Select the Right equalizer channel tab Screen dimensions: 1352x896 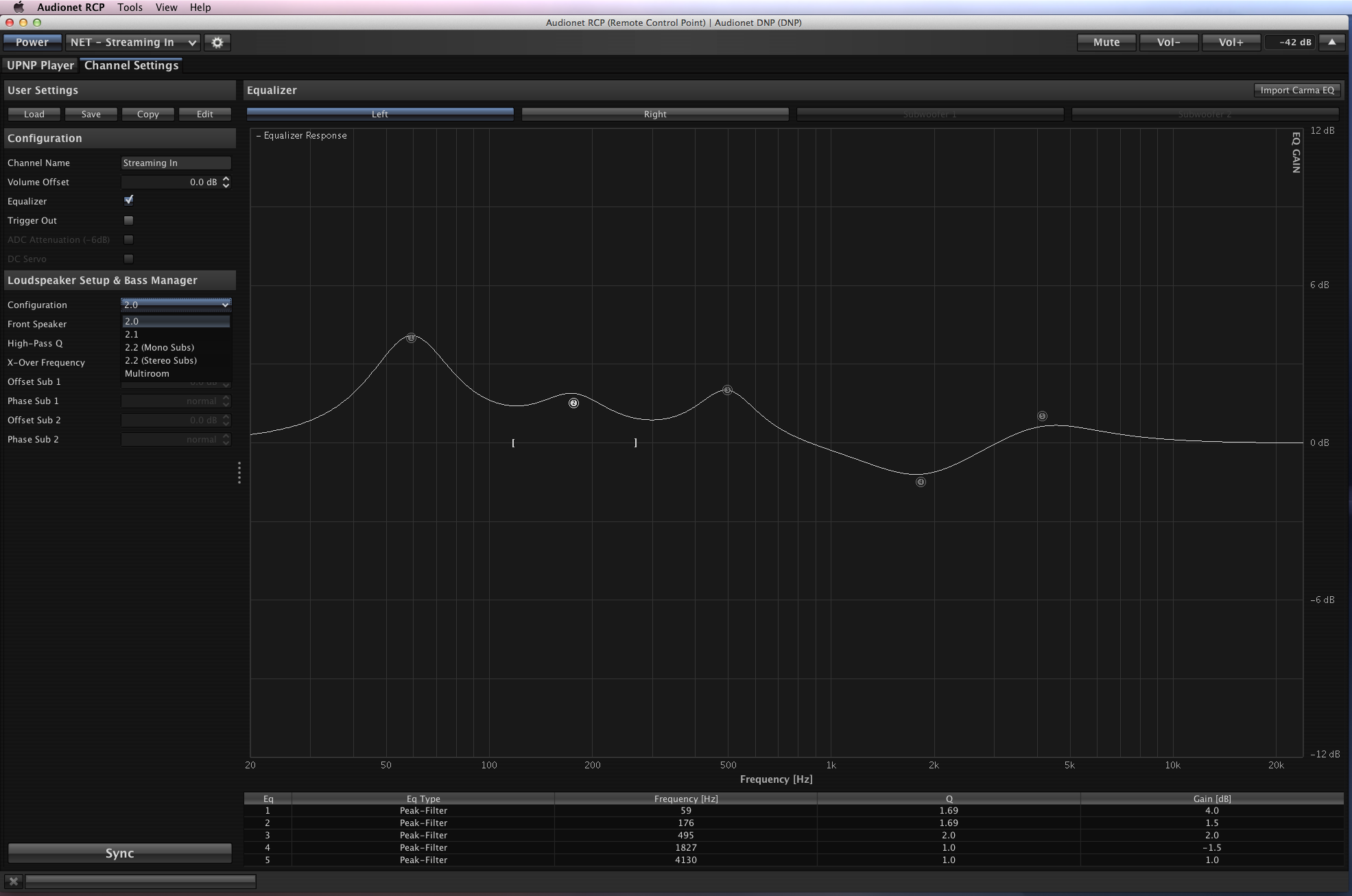(655, 114)
